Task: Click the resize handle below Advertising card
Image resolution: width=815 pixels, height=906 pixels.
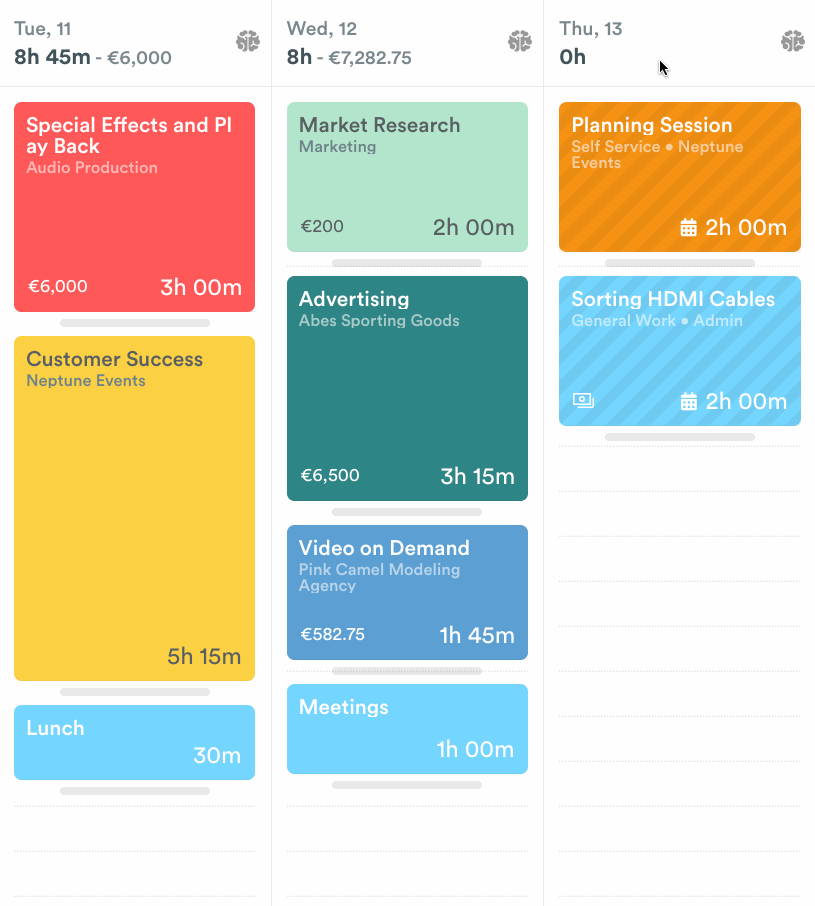Action: [x=407, y=512]
